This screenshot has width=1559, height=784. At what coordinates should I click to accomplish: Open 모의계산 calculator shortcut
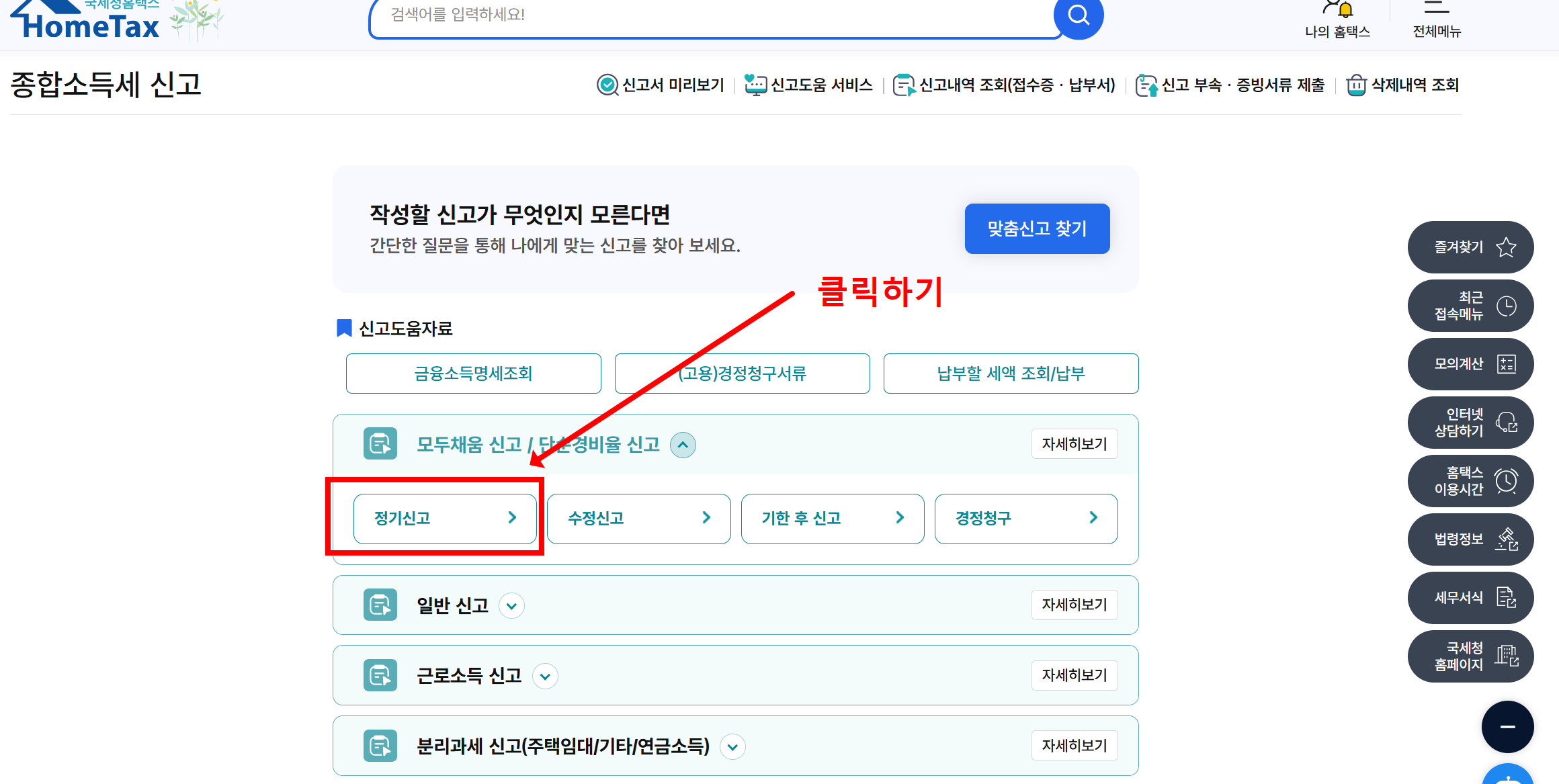[x=1470, y=364]
